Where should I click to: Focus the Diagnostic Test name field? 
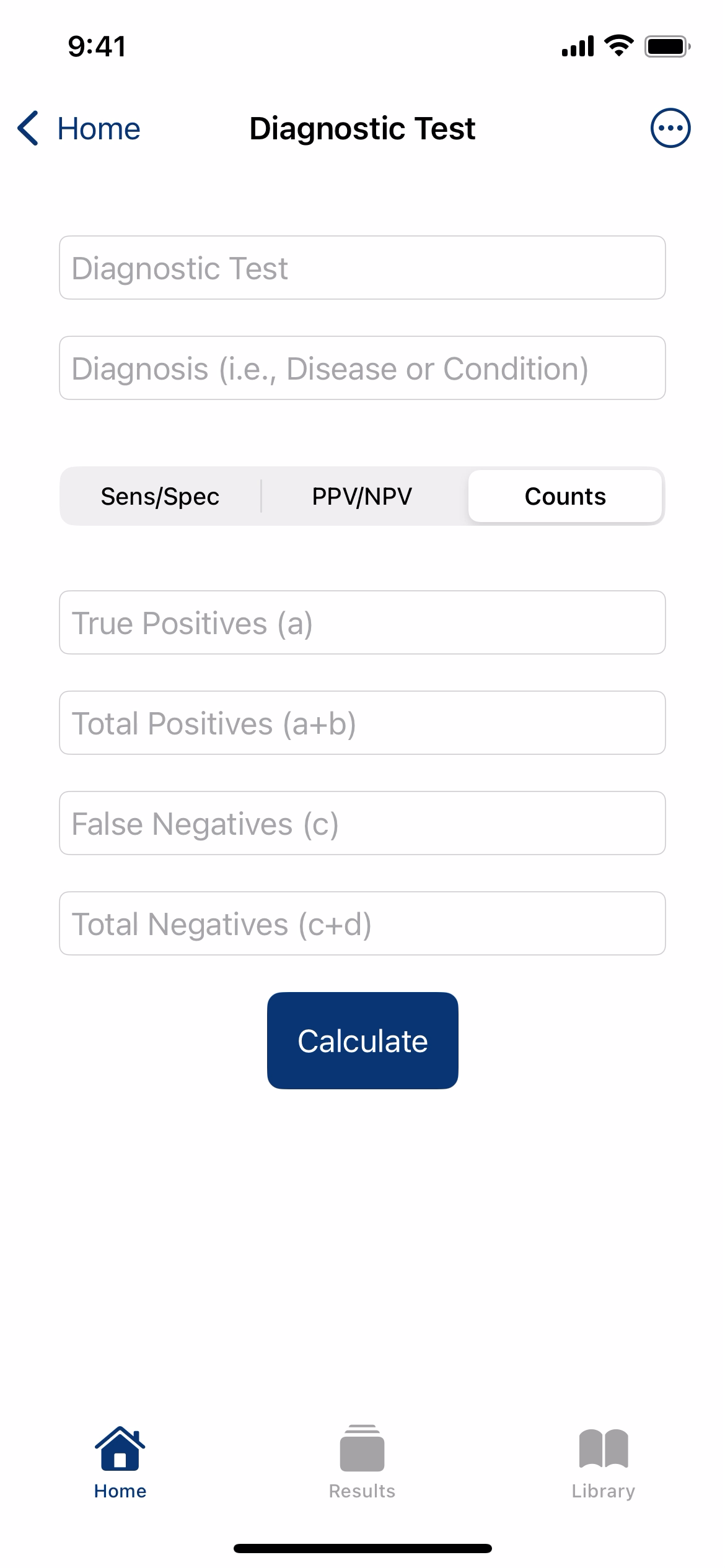[362, 268]
